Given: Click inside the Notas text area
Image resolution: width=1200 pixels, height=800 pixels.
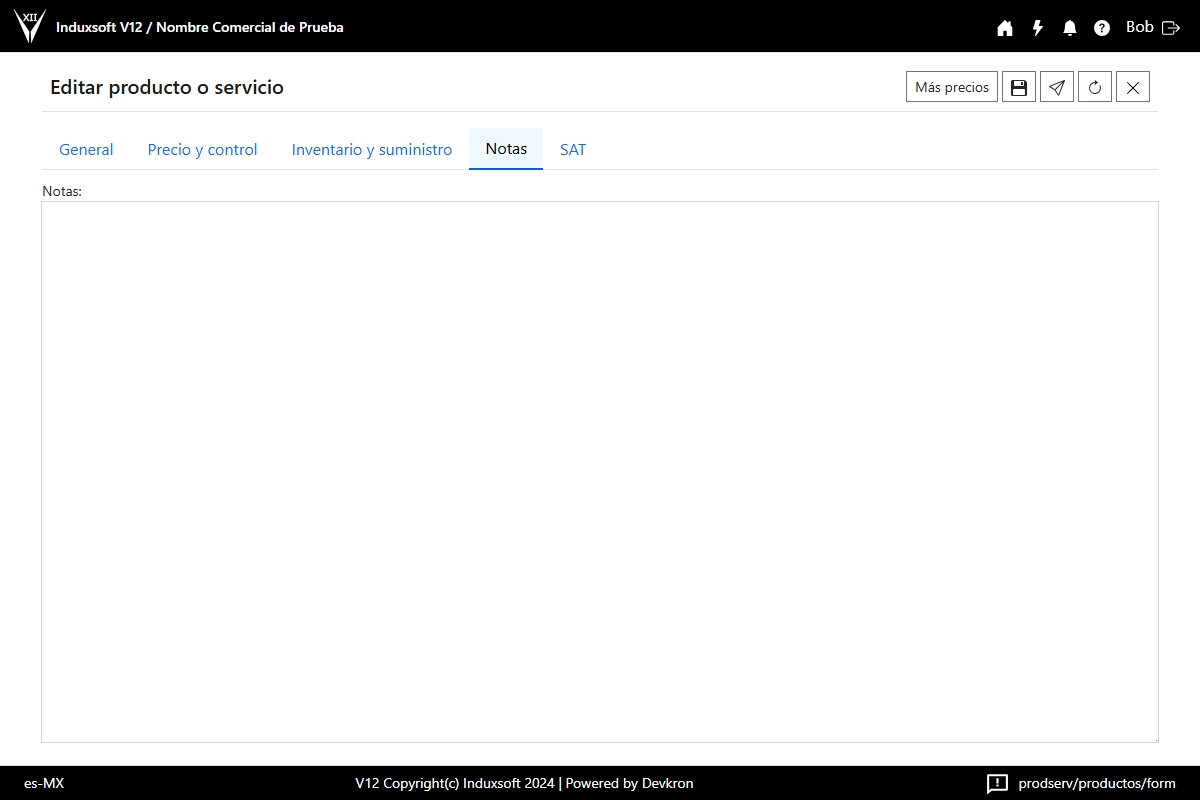Looking at the screenshot, I should 600,470.
